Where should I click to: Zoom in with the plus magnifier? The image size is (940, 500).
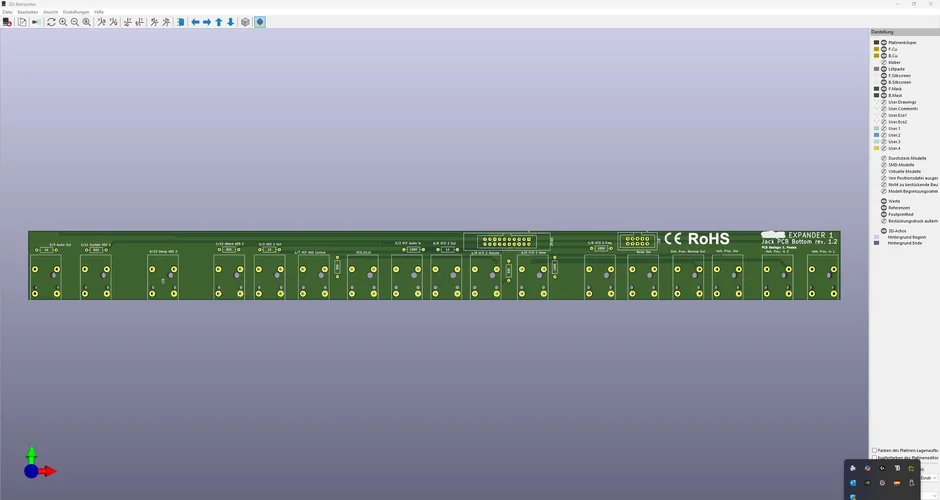tap(63, 22)
